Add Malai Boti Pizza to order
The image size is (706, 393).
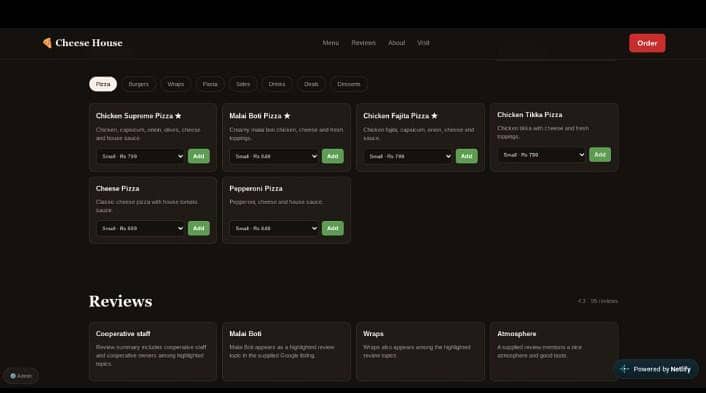point(333,156)
